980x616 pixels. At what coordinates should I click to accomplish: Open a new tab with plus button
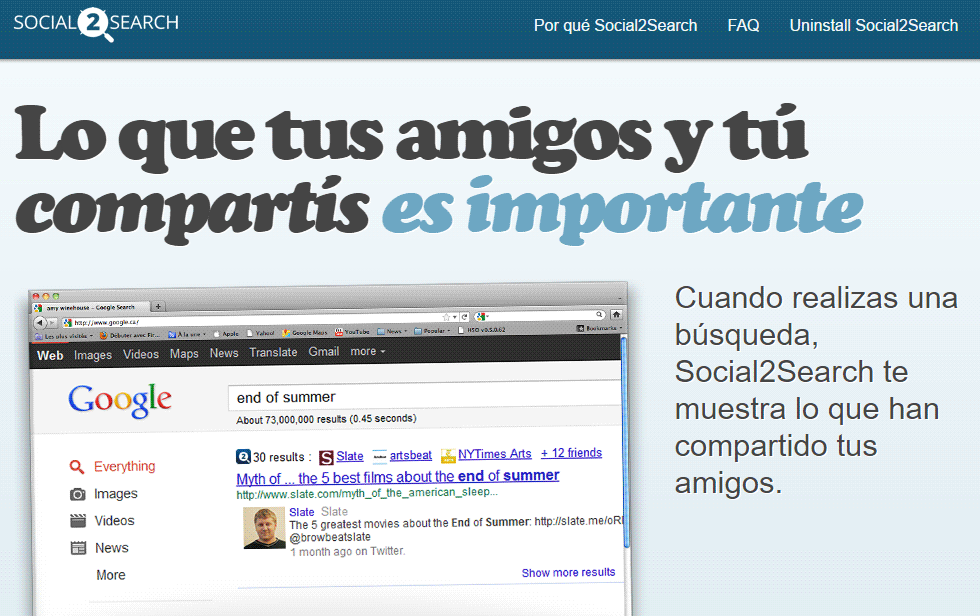(x=158, y=306)
